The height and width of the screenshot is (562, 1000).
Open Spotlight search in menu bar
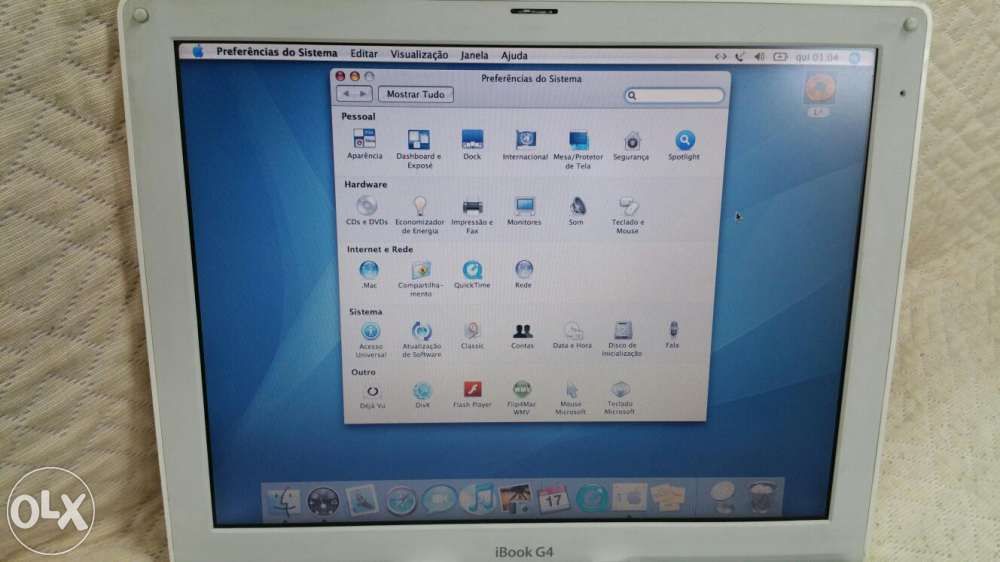point(855,58)
